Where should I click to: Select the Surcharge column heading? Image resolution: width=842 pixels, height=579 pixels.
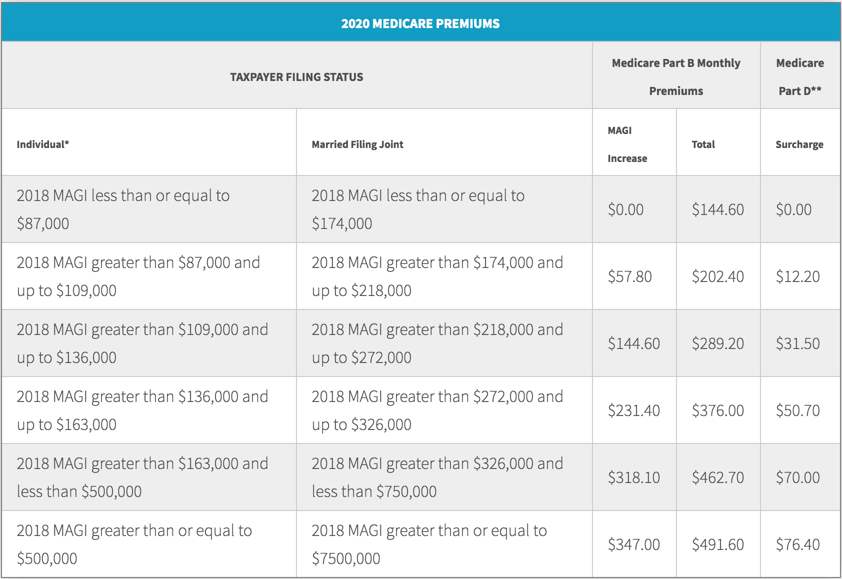point(799,144)
